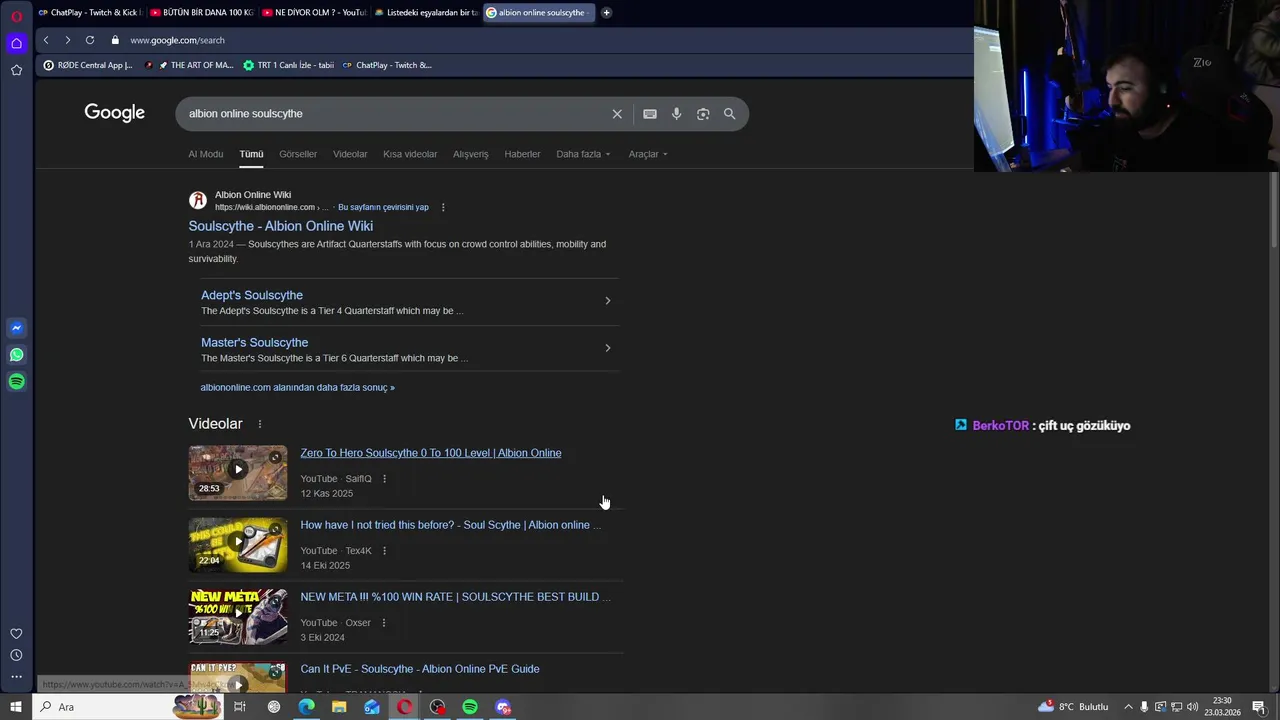Reload the Google search page
Viewport: 1280px width, 720px height.
click(x=90, y=40)
